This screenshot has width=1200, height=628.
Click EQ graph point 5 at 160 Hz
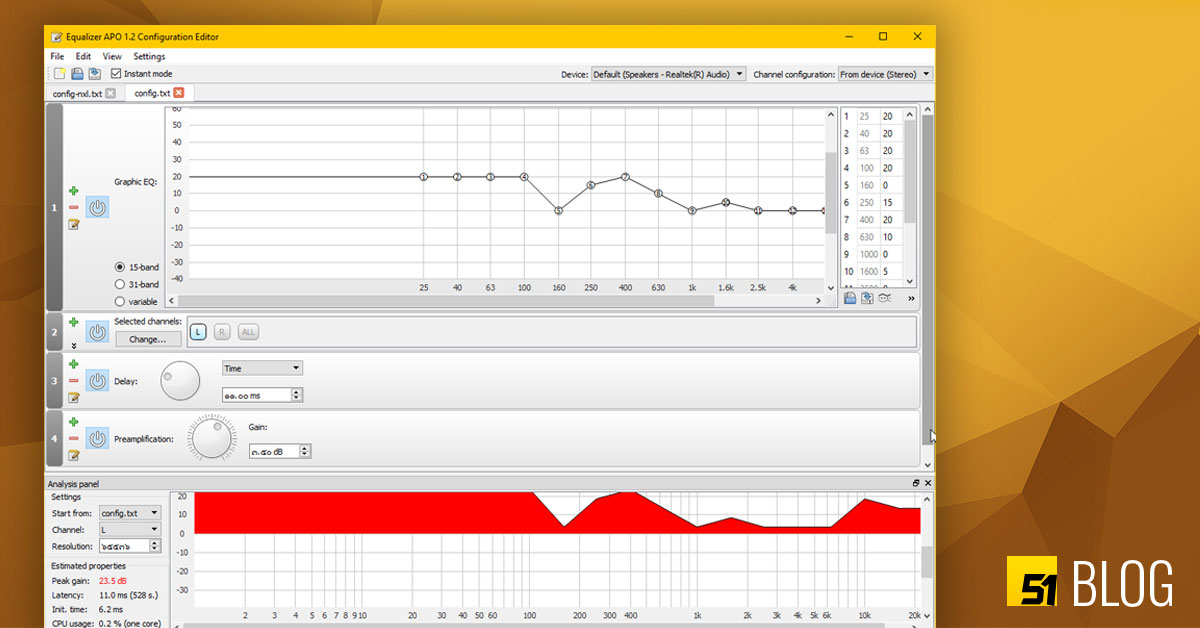click(x=558, y=210)
